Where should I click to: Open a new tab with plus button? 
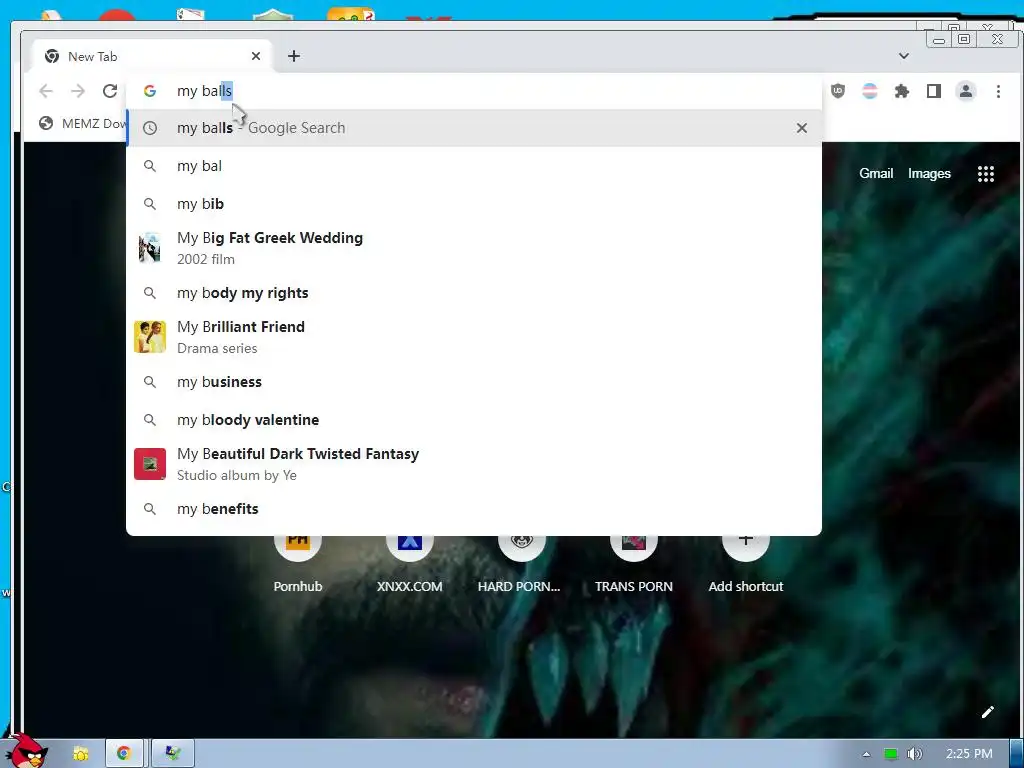(294, 56)
